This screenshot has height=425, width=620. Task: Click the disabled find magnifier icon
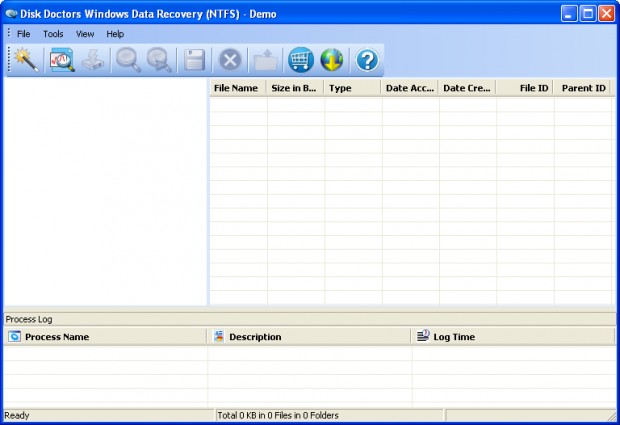click(128, 60)
